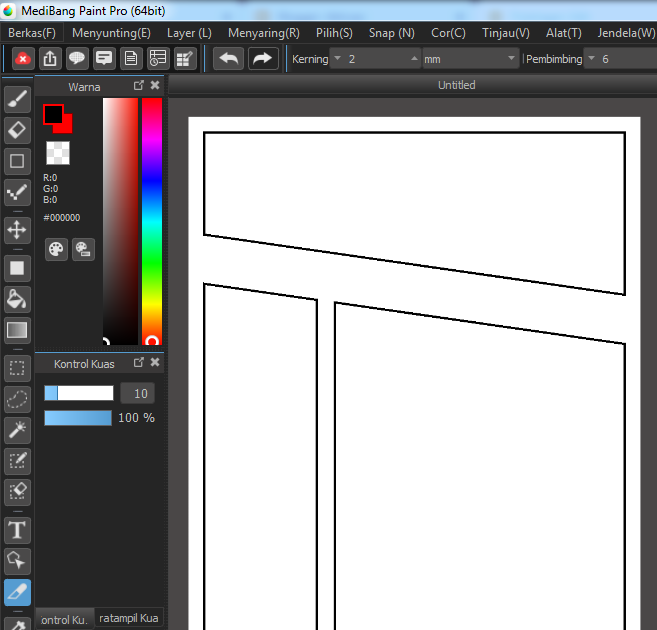The width and height of the screenshot is (657, 630).
Task: Click the comment box icon in toolbar
Action: click(x=104, y=59)
